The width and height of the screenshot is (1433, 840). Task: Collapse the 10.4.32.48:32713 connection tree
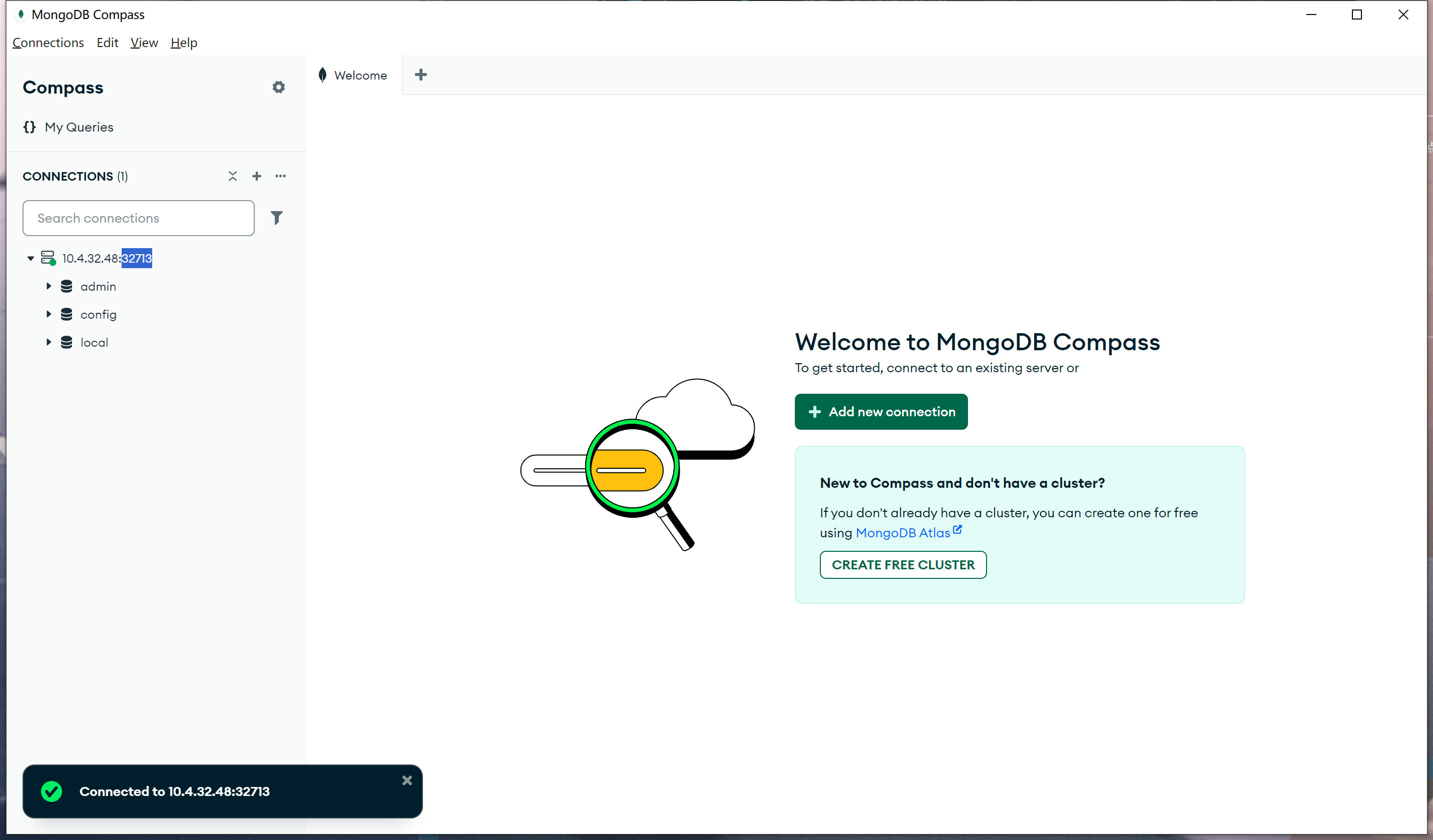(x=31, y=259)
